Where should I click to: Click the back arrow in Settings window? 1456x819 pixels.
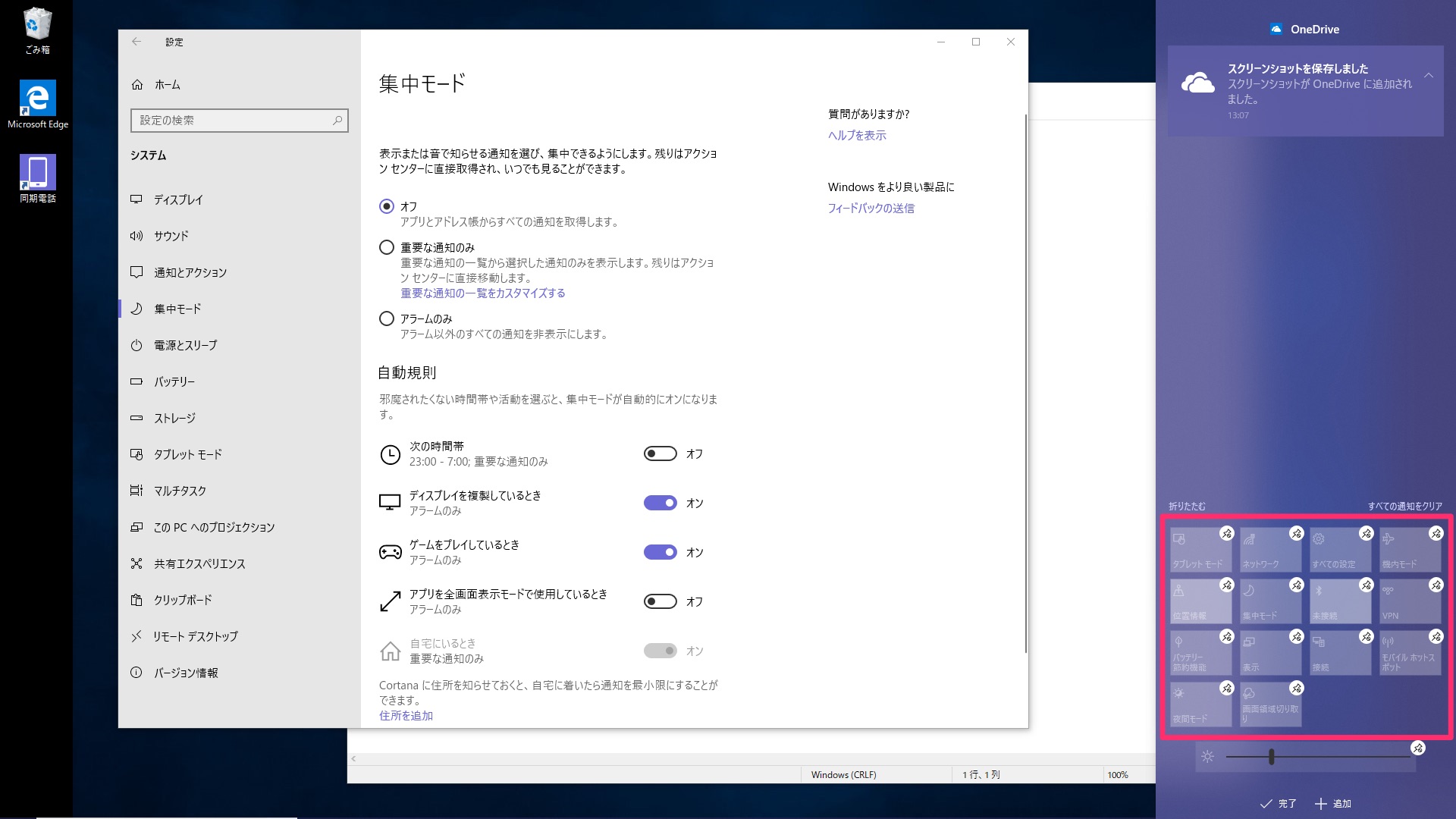(x=136, y=42)
